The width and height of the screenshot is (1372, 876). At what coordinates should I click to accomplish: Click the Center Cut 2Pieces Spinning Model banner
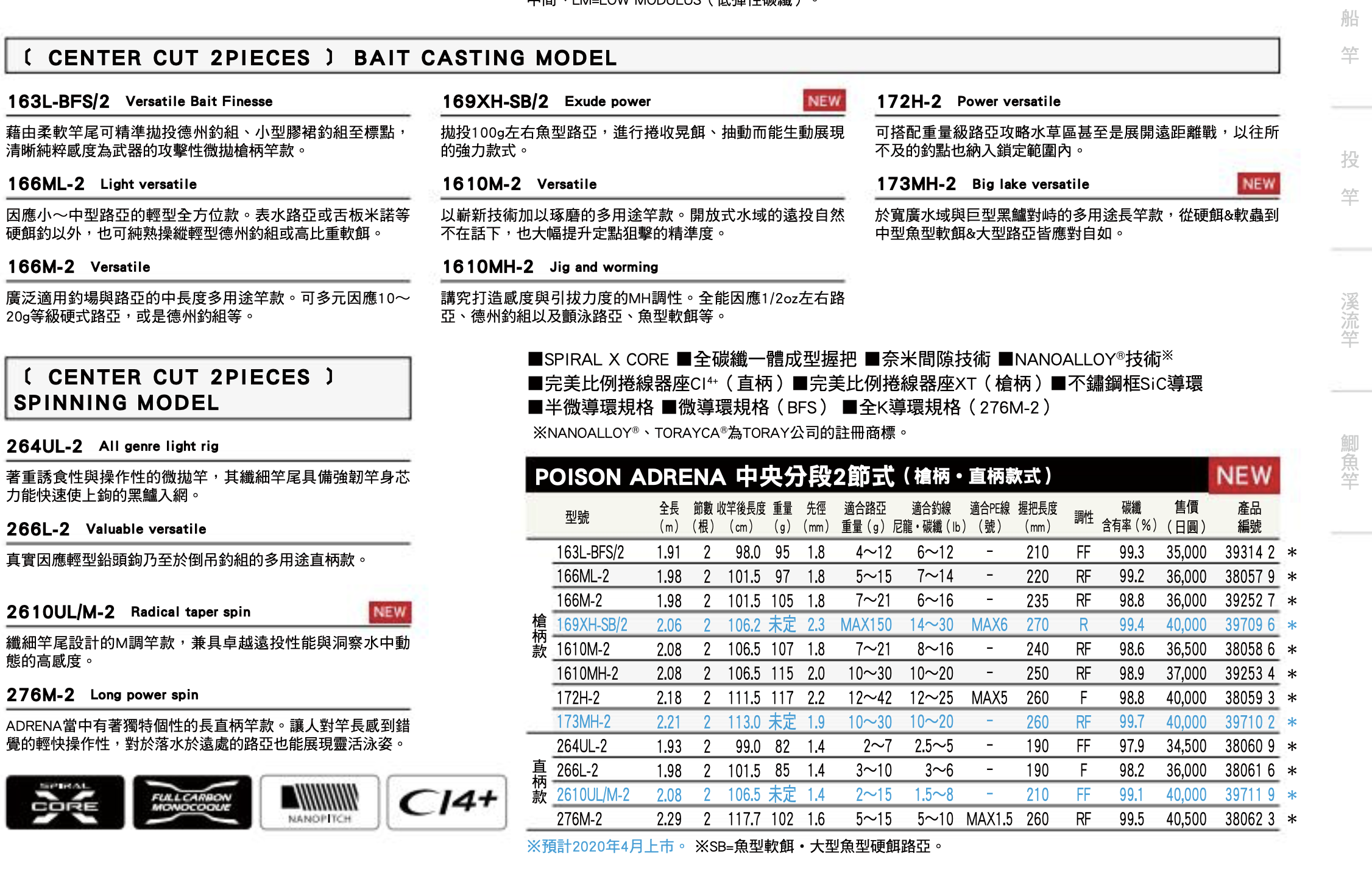(208, 389)
